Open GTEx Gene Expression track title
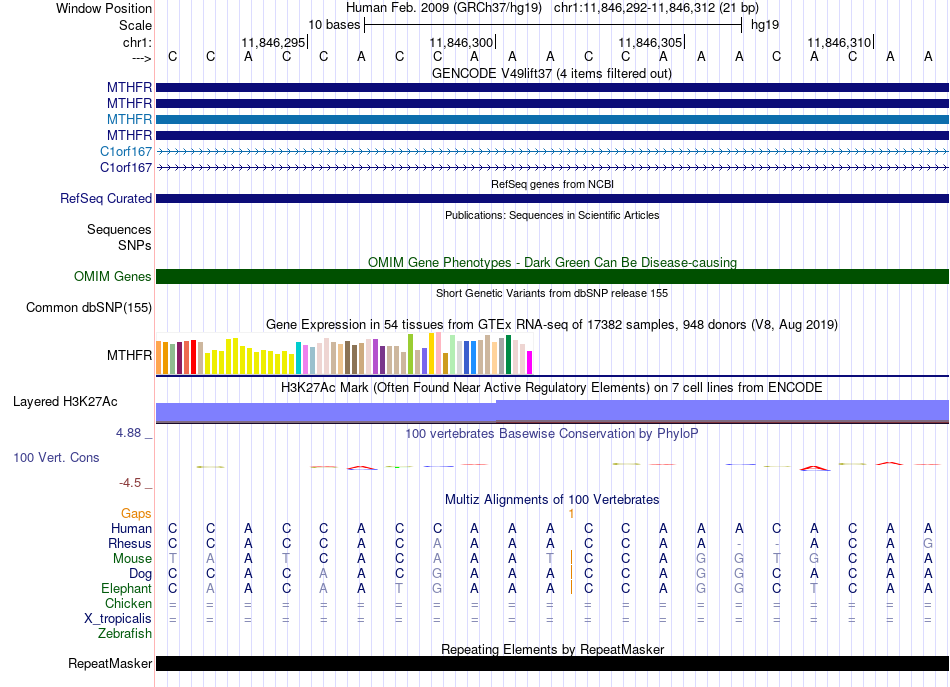Screen dimensions: 950x687 552,325
